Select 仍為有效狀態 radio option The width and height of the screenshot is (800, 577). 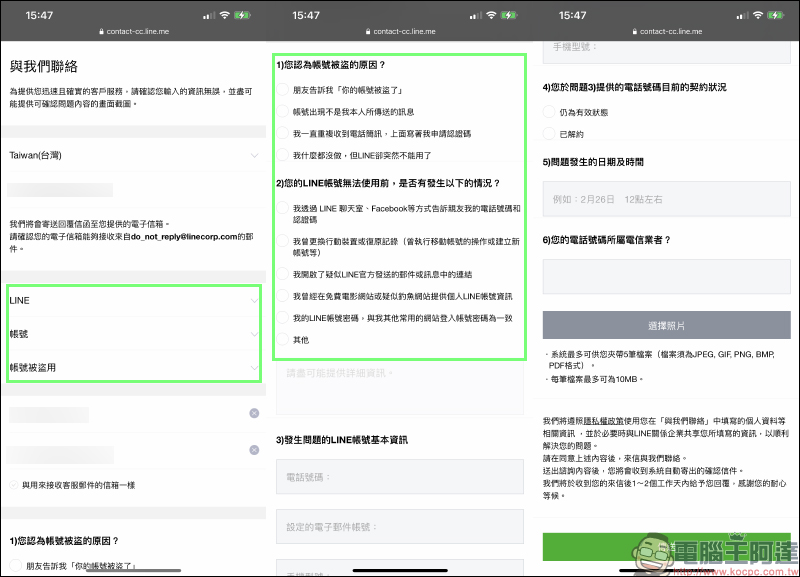549,112
